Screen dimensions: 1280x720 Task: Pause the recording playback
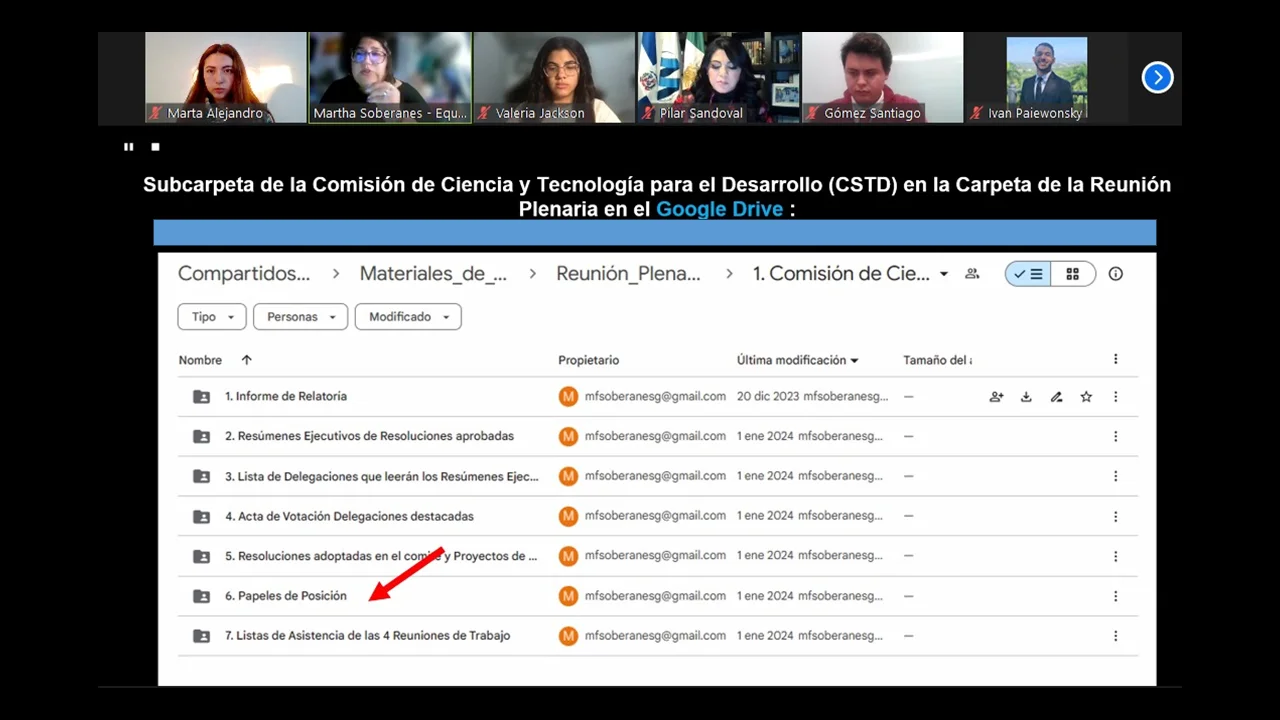point(128,147)
